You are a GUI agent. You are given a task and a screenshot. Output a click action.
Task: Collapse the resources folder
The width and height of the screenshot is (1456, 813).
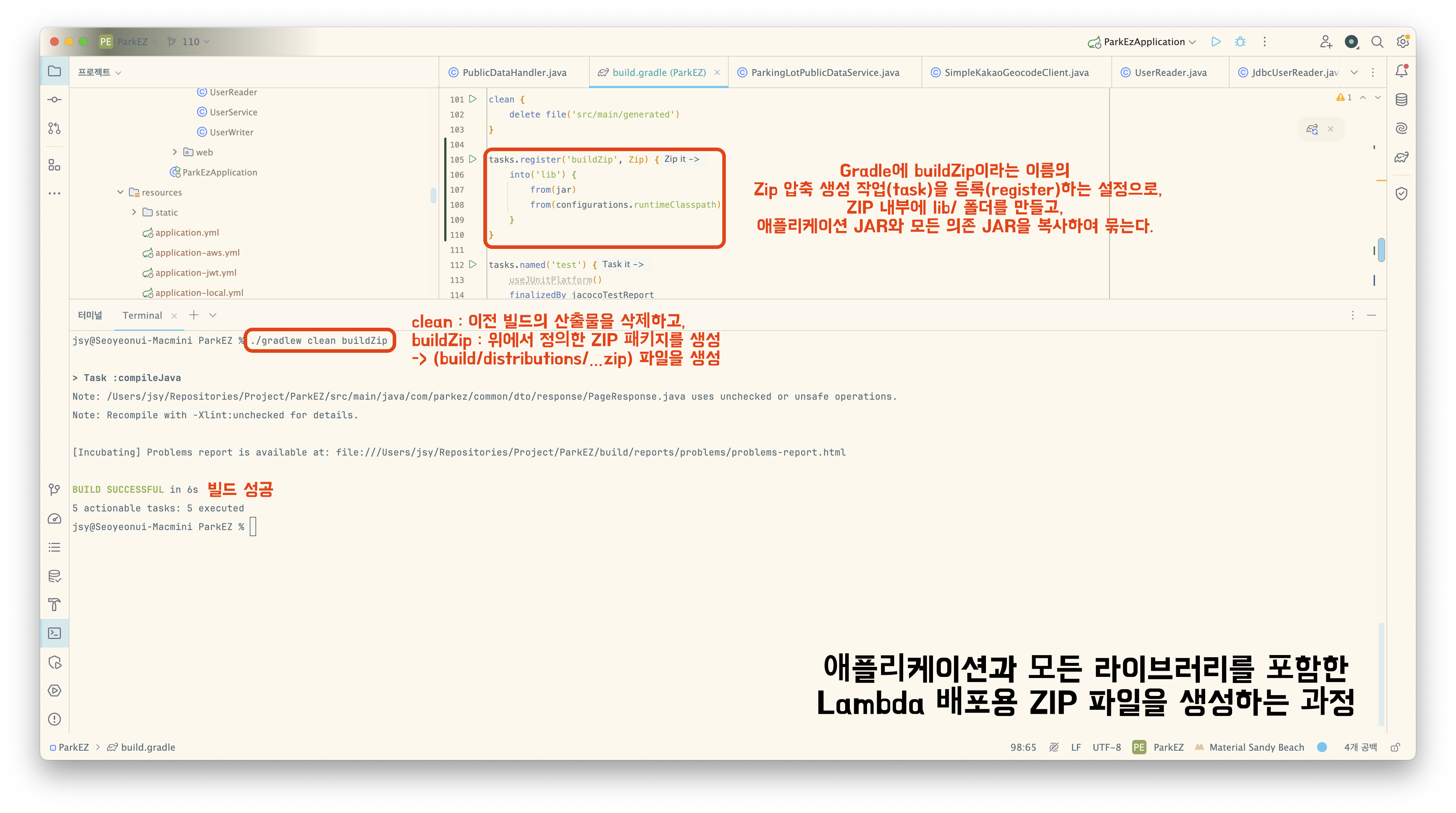pyautogui.click(x=120, y=192)
